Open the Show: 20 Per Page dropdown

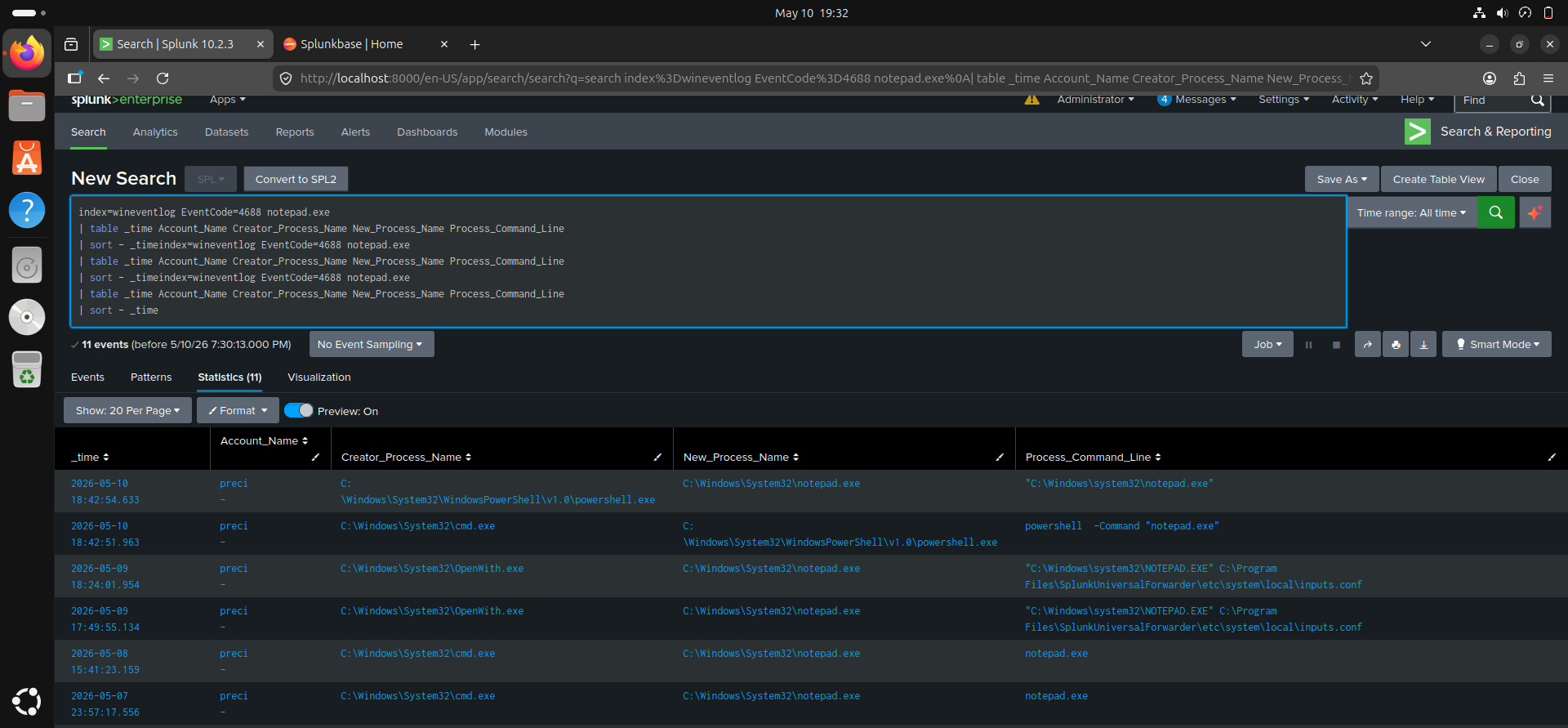tap(127, 410)
